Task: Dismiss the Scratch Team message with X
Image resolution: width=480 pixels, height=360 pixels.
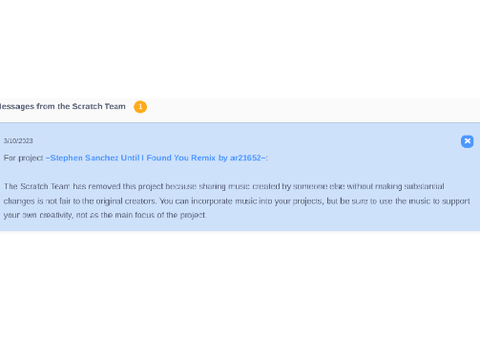Action: pyautogui.click(x=467, y=141)
